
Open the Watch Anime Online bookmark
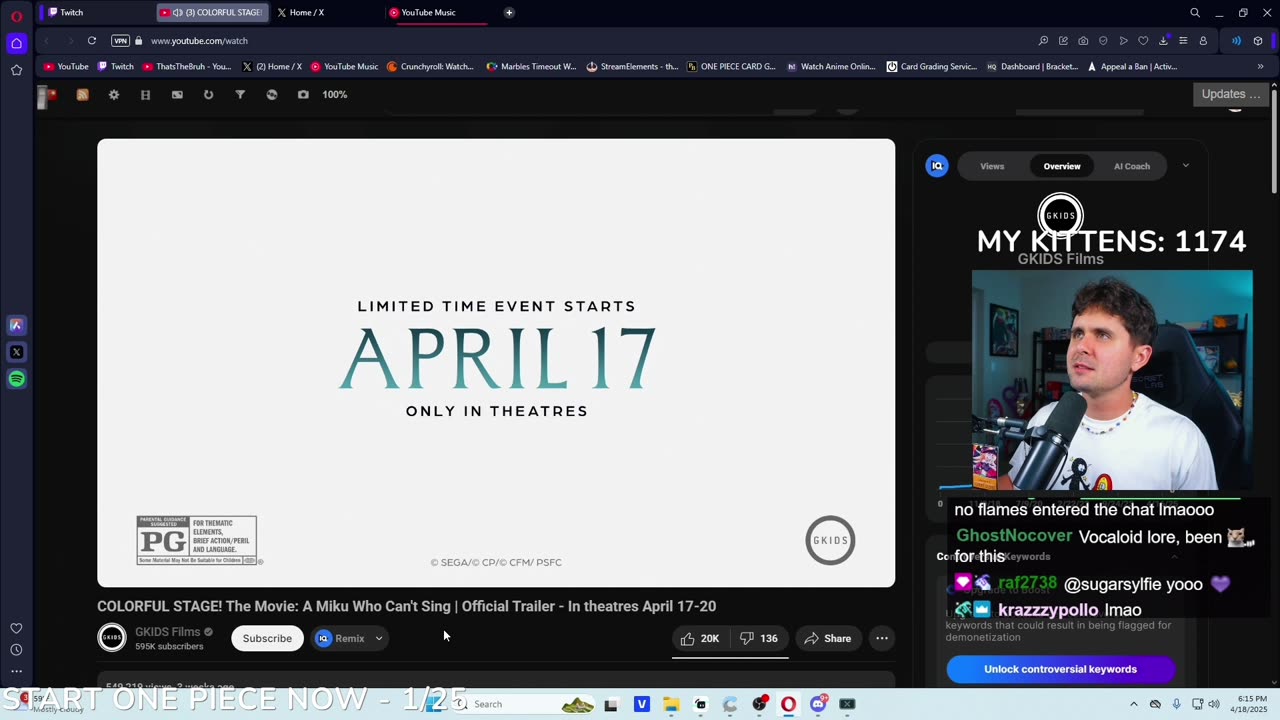[x=831, y=67]
